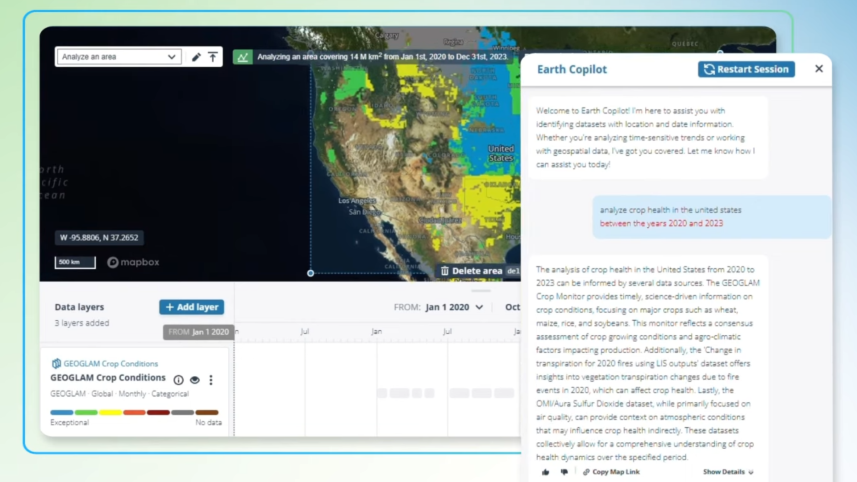Viewport: 857px width, 482px height.
Task: Give thumbs up to Copilot response
Action: [x=545, y=472]
